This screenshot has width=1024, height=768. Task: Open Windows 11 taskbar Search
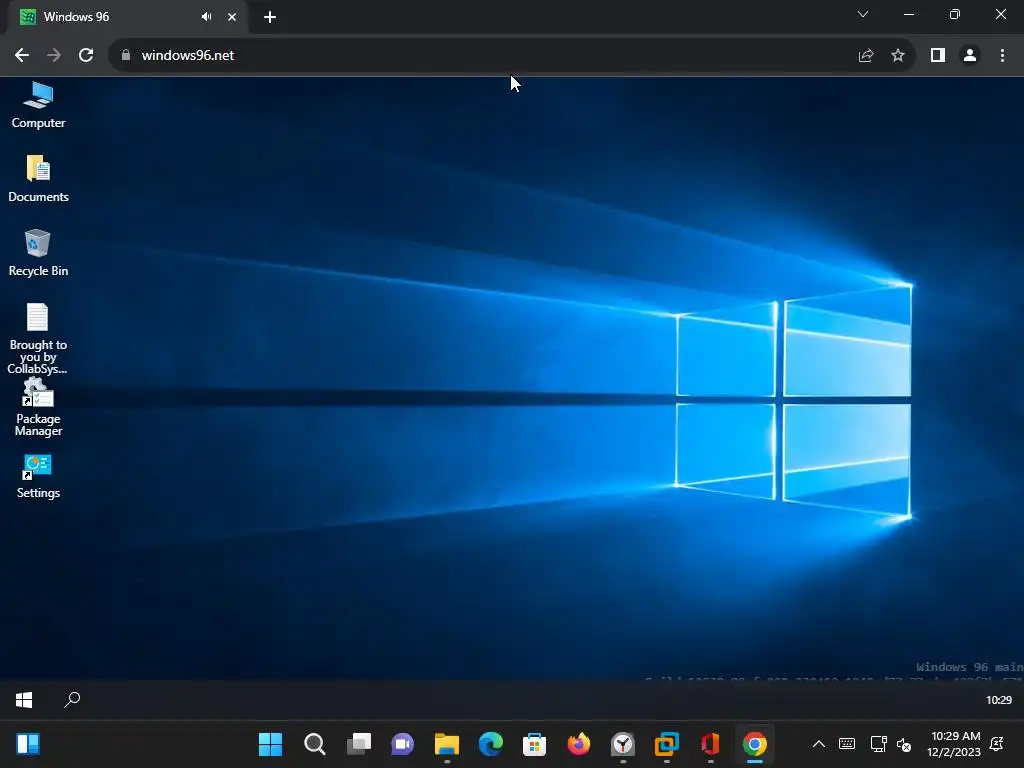(315, 744)
